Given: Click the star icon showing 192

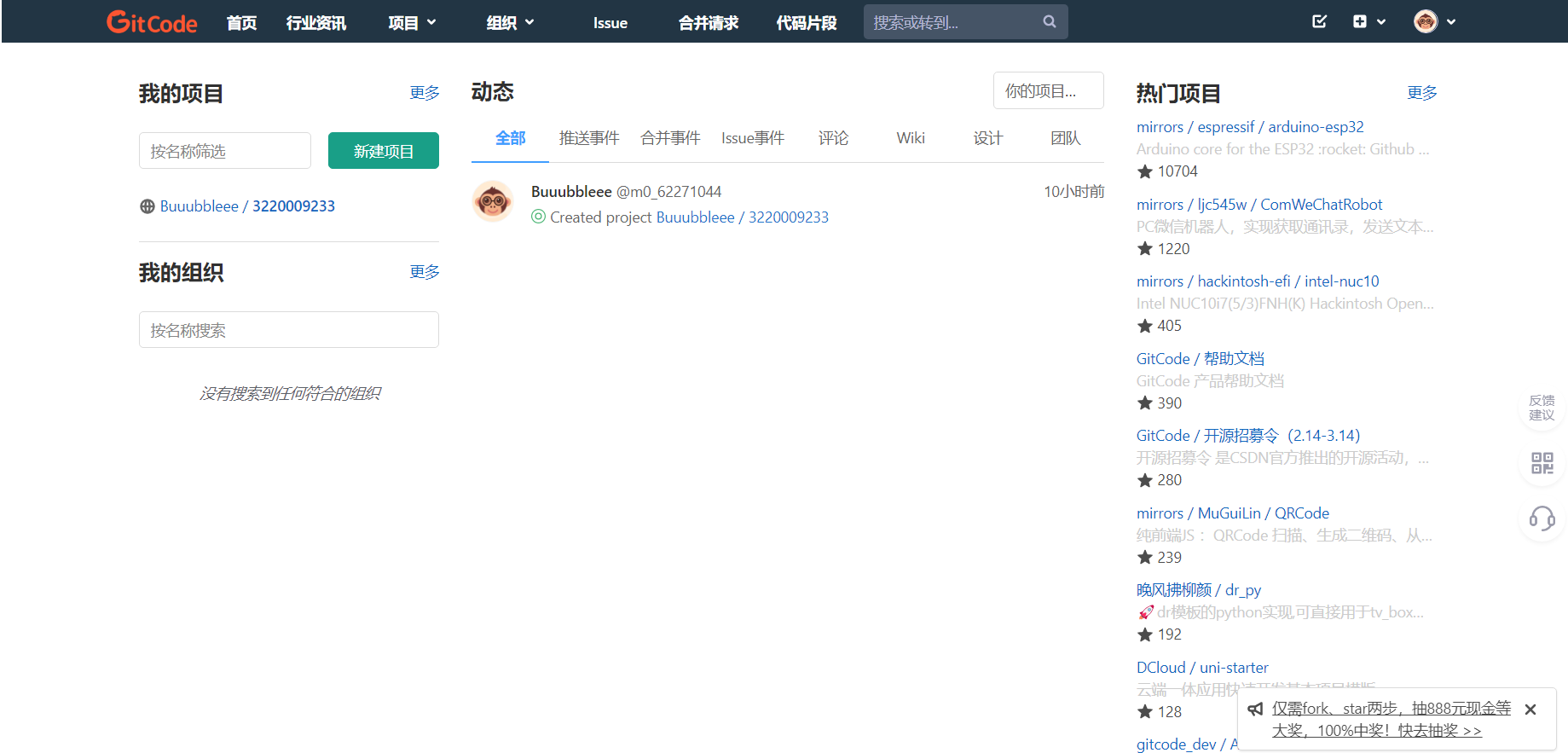Looking at the screenshot, I should coord(1145,634).
